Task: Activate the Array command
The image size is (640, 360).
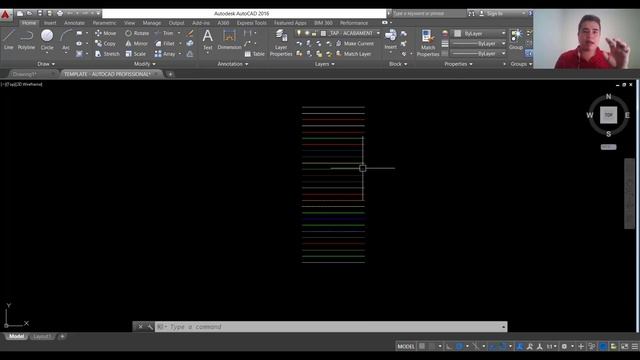Action: tap(165, 54)
